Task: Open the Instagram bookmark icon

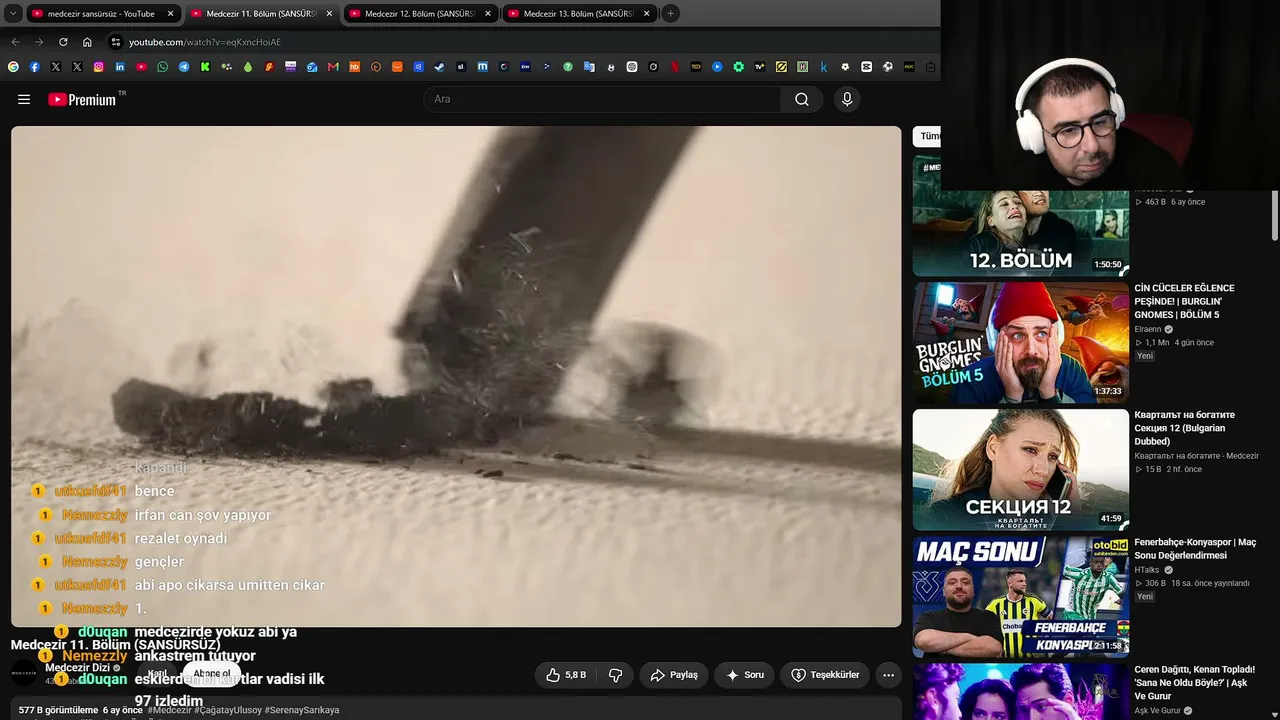Action: click(x=98, y=67)
